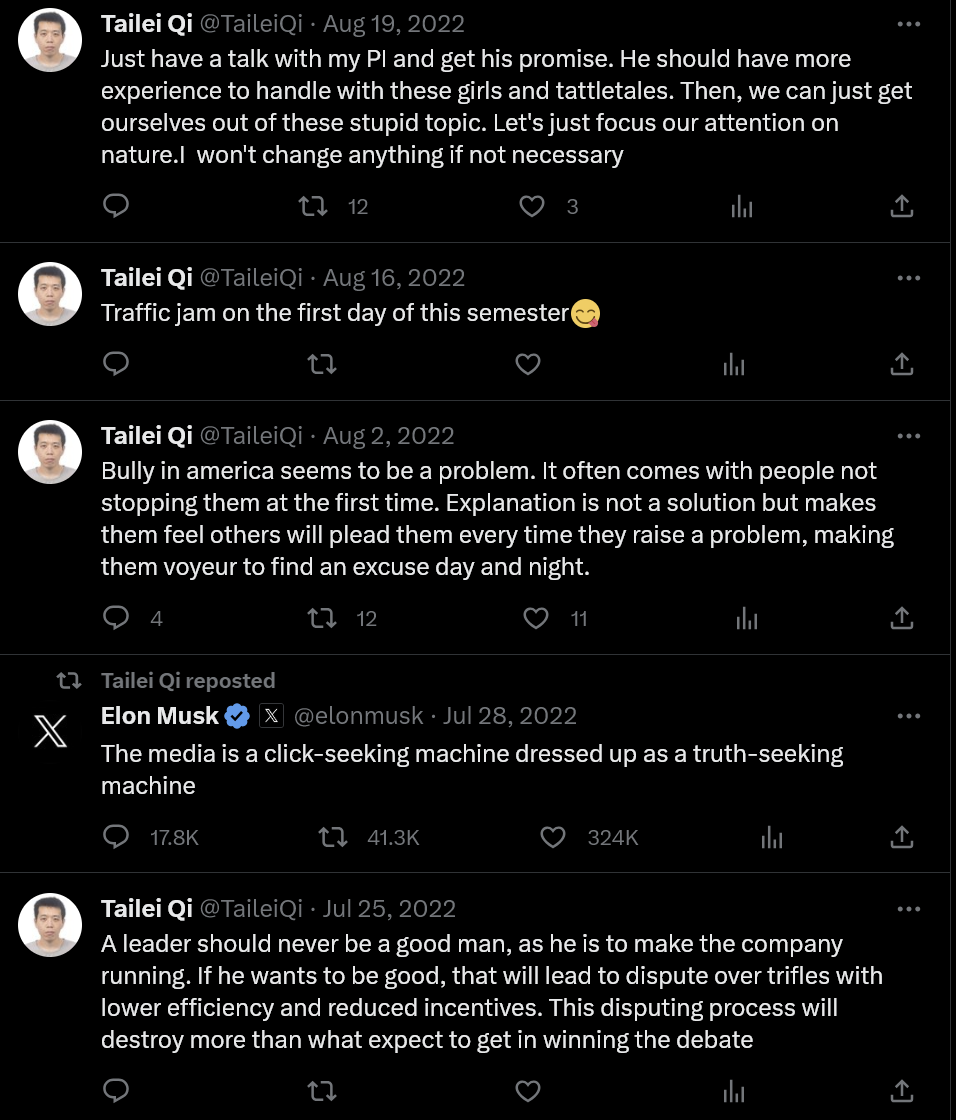Screen dimensions: 956x1120
Task: Open more menu on Traffic jam tweet
Action: click(908, 278)
